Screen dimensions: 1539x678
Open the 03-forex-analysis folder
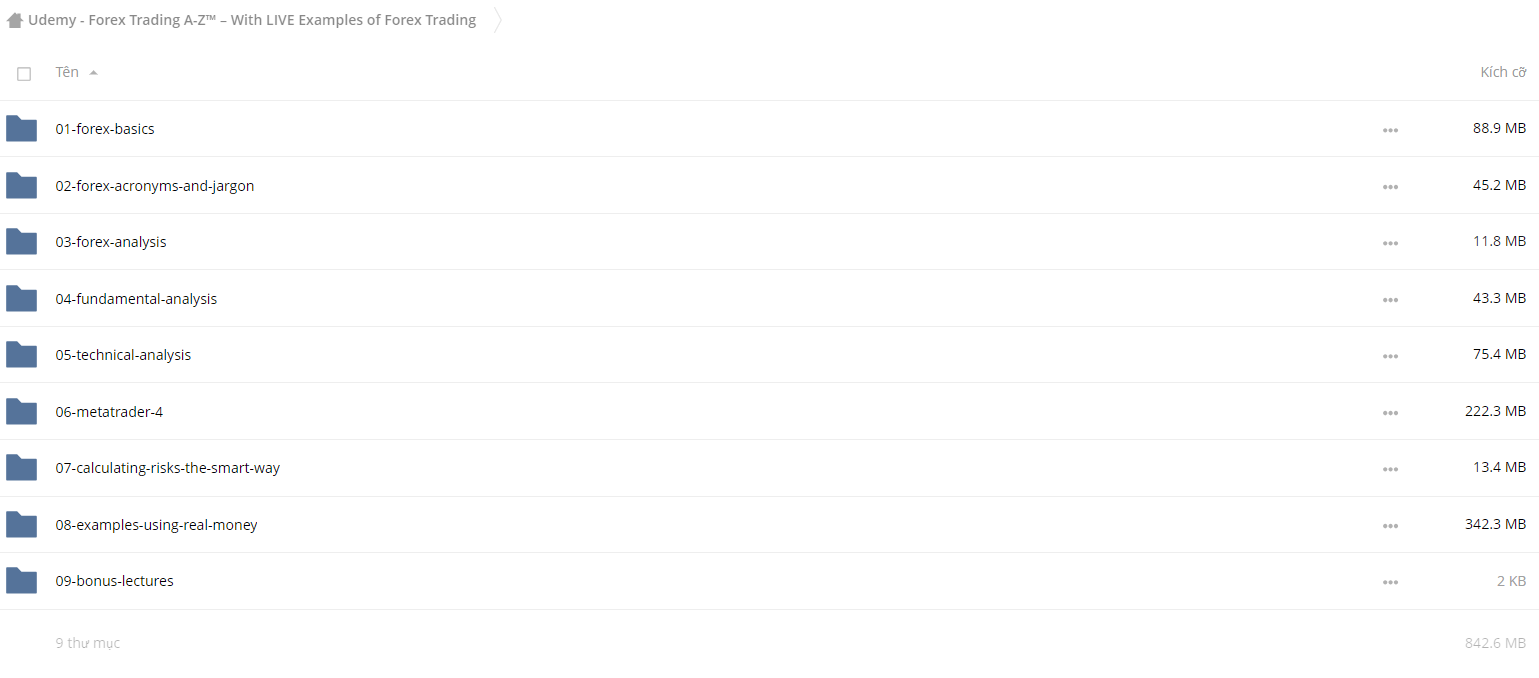coord(111,242)
